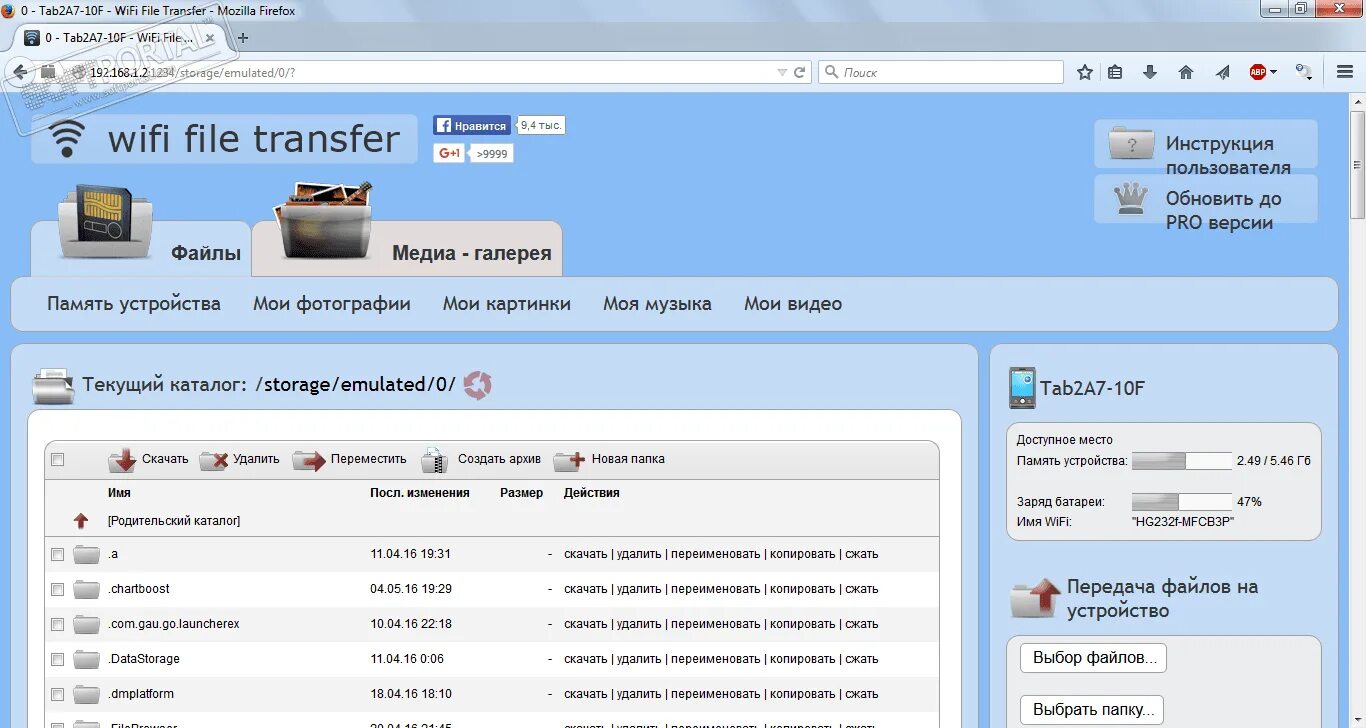Screen dimensions: 1366x728
Task: Click the Новая папка new folder icon
Action: (569, 460)
